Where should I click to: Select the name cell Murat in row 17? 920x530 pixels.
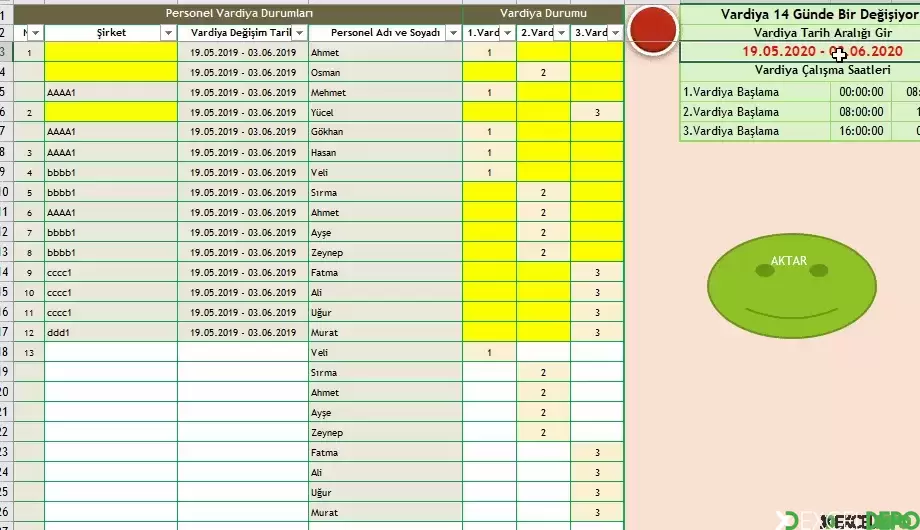[x=385, y=333]
